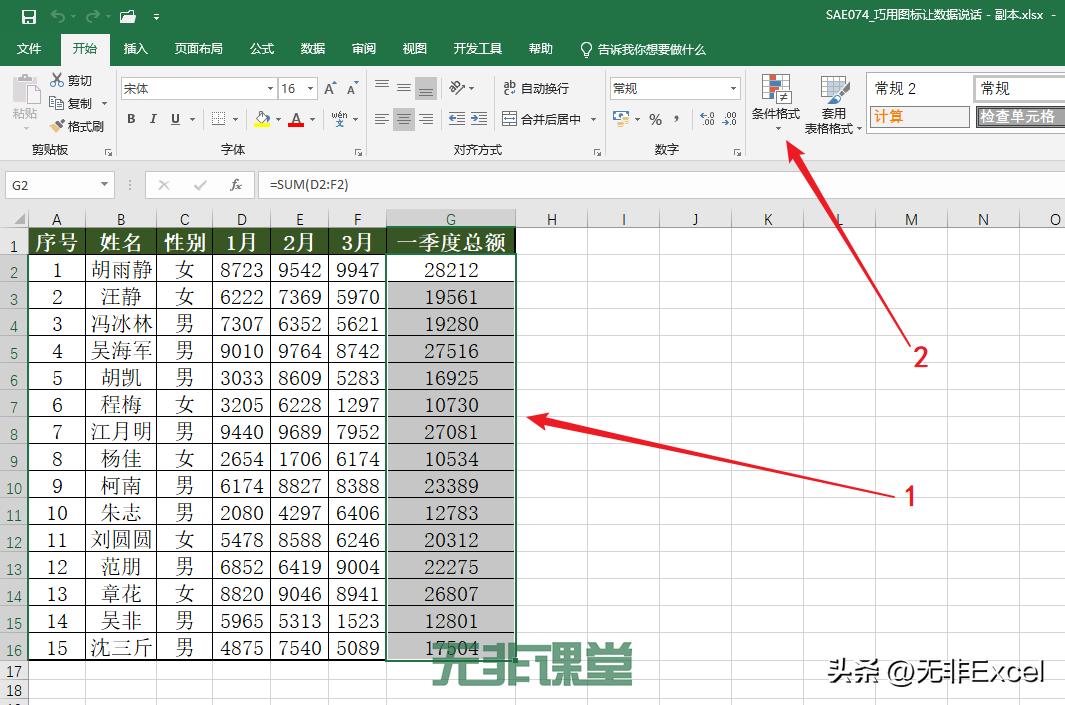1065x705 pixels.
Task: Click the Increase Indent icon
Action: [478, 119]
